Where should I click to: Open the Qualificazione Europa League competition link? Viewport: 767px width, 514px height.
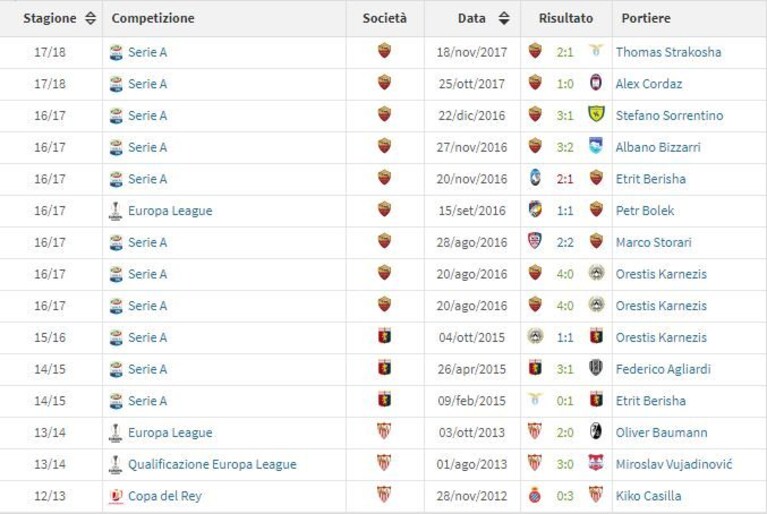212,464
